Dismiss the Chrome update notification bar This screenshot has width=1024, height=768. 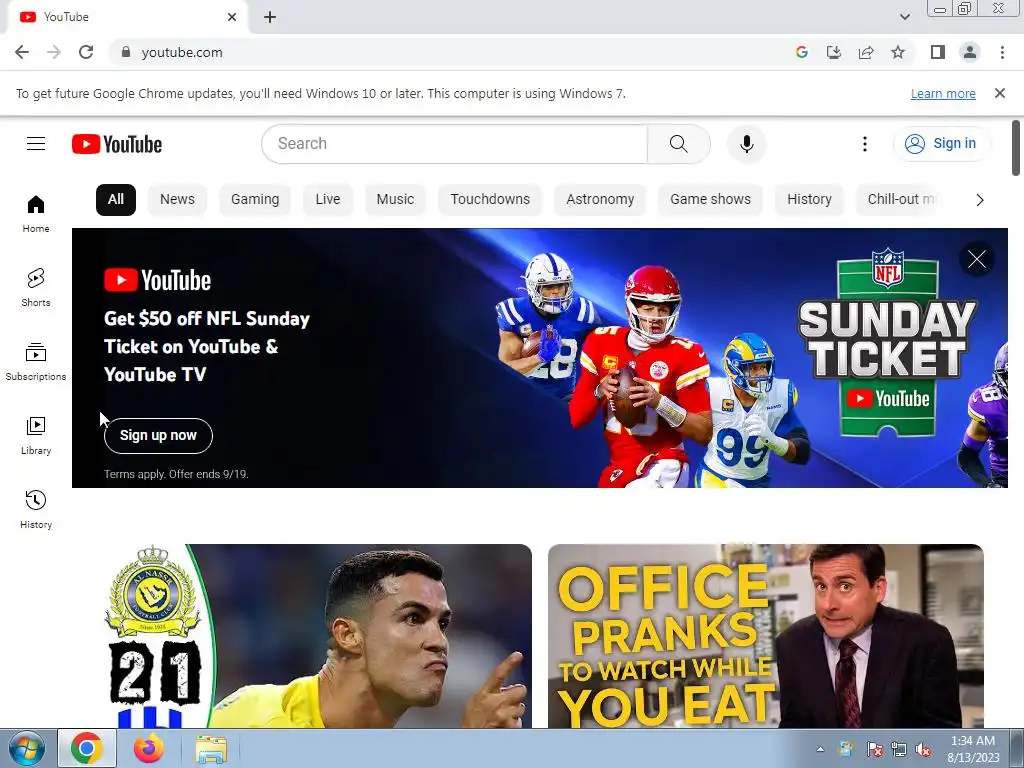[x=1000, y=93]
